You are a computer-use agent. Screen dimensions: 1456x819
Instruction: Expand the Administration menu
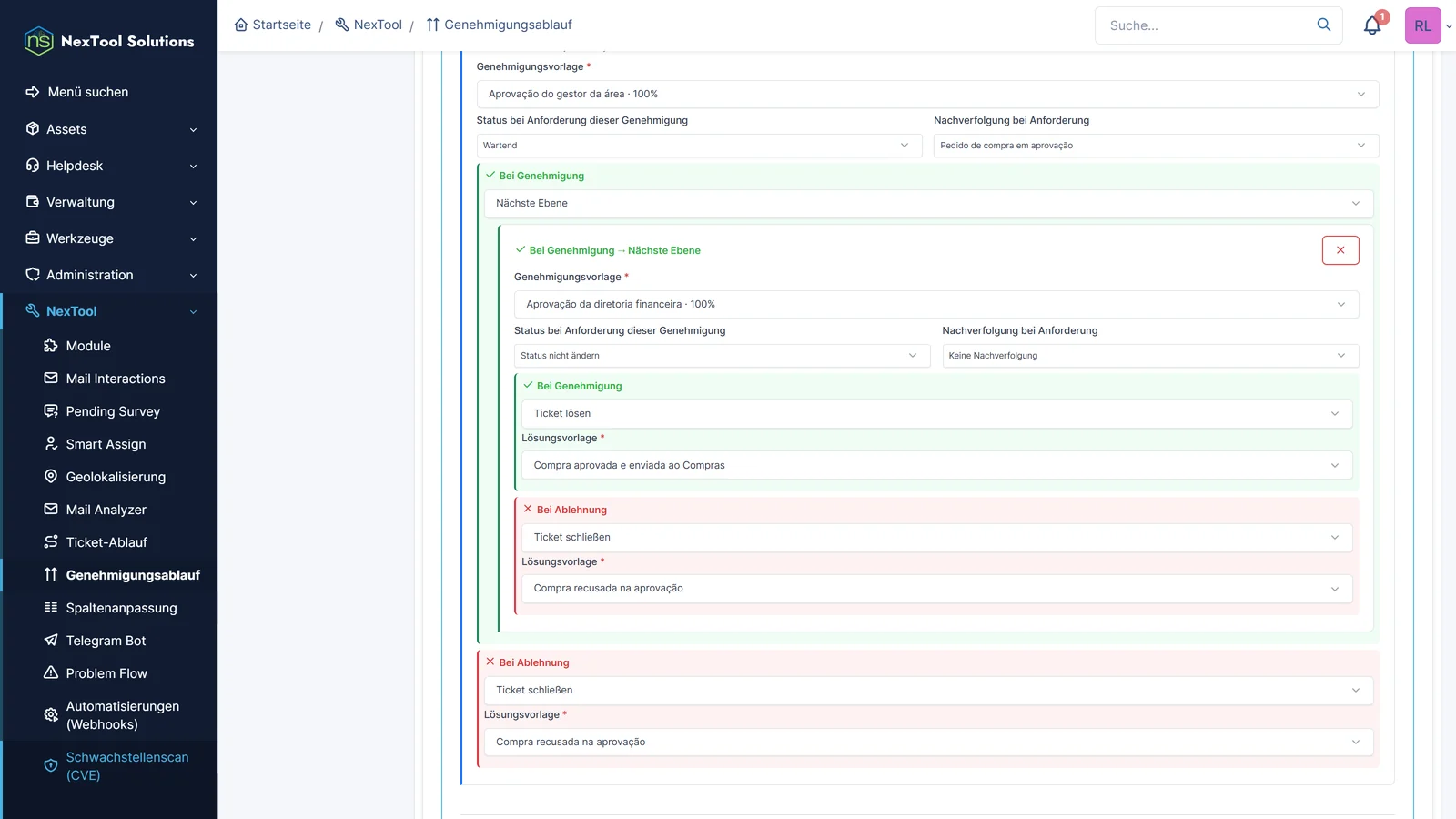coord(109,275)
